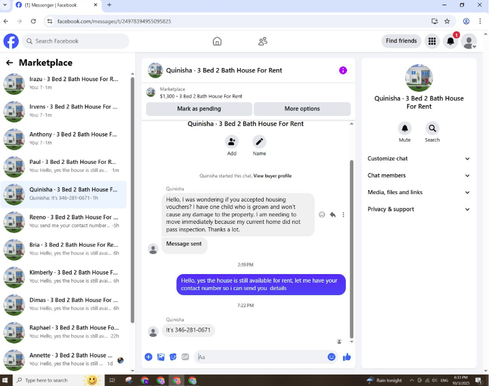Open the apps grid menu icon
The image size is (500, 386).
[432, 41]
